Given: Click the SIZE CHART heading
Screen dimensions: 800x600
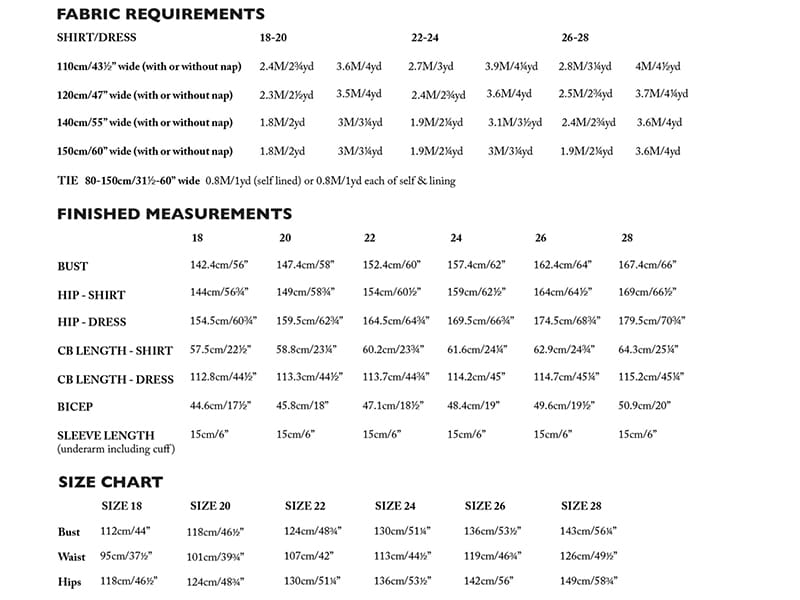Looking at the screenshot, I should pos(110,481).
